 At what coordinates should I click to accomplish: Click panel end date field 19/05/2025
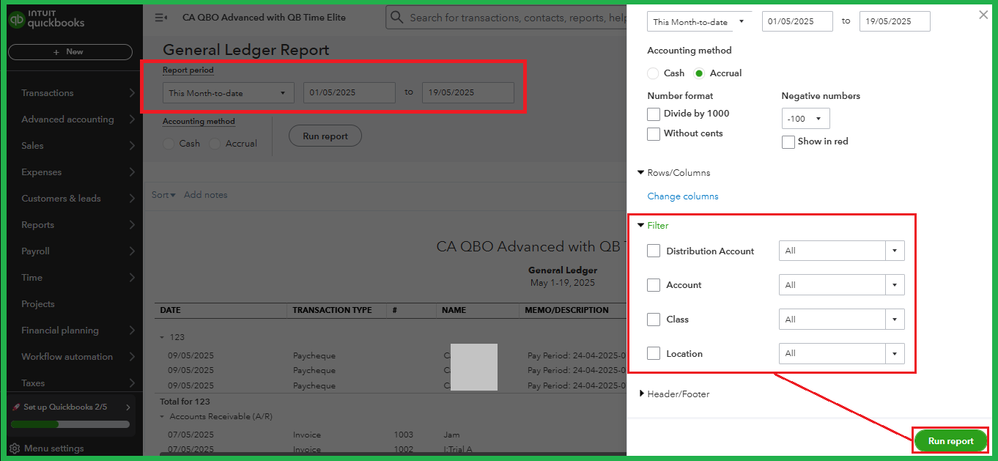coord(894,22)
